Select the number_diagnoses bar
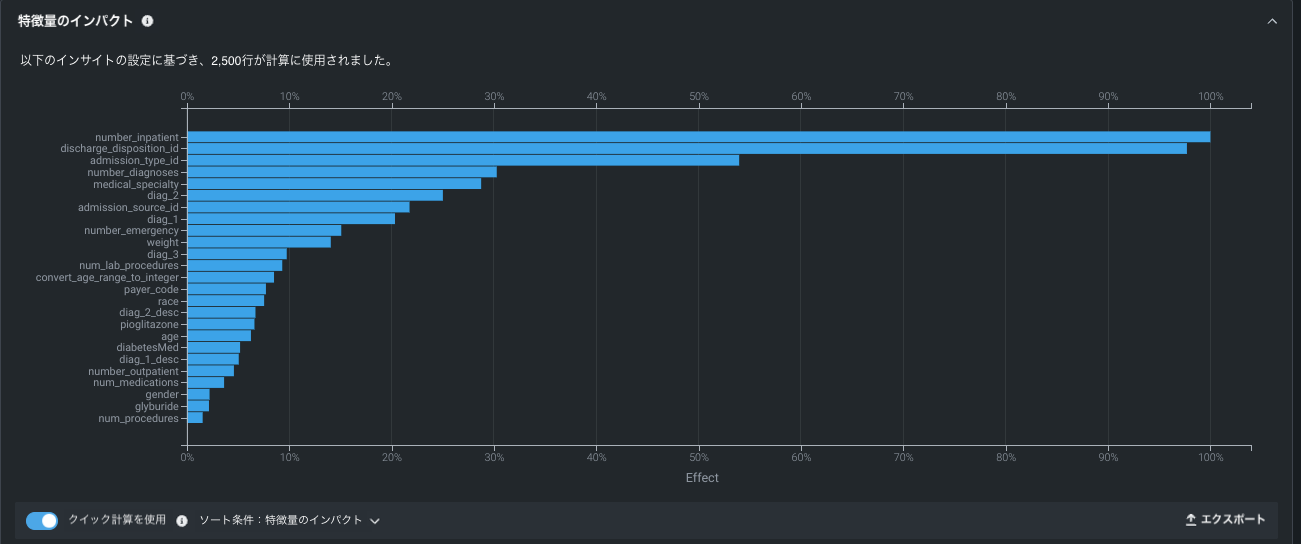This screenshot has height=544, width=1301. [x=341, y=172]
